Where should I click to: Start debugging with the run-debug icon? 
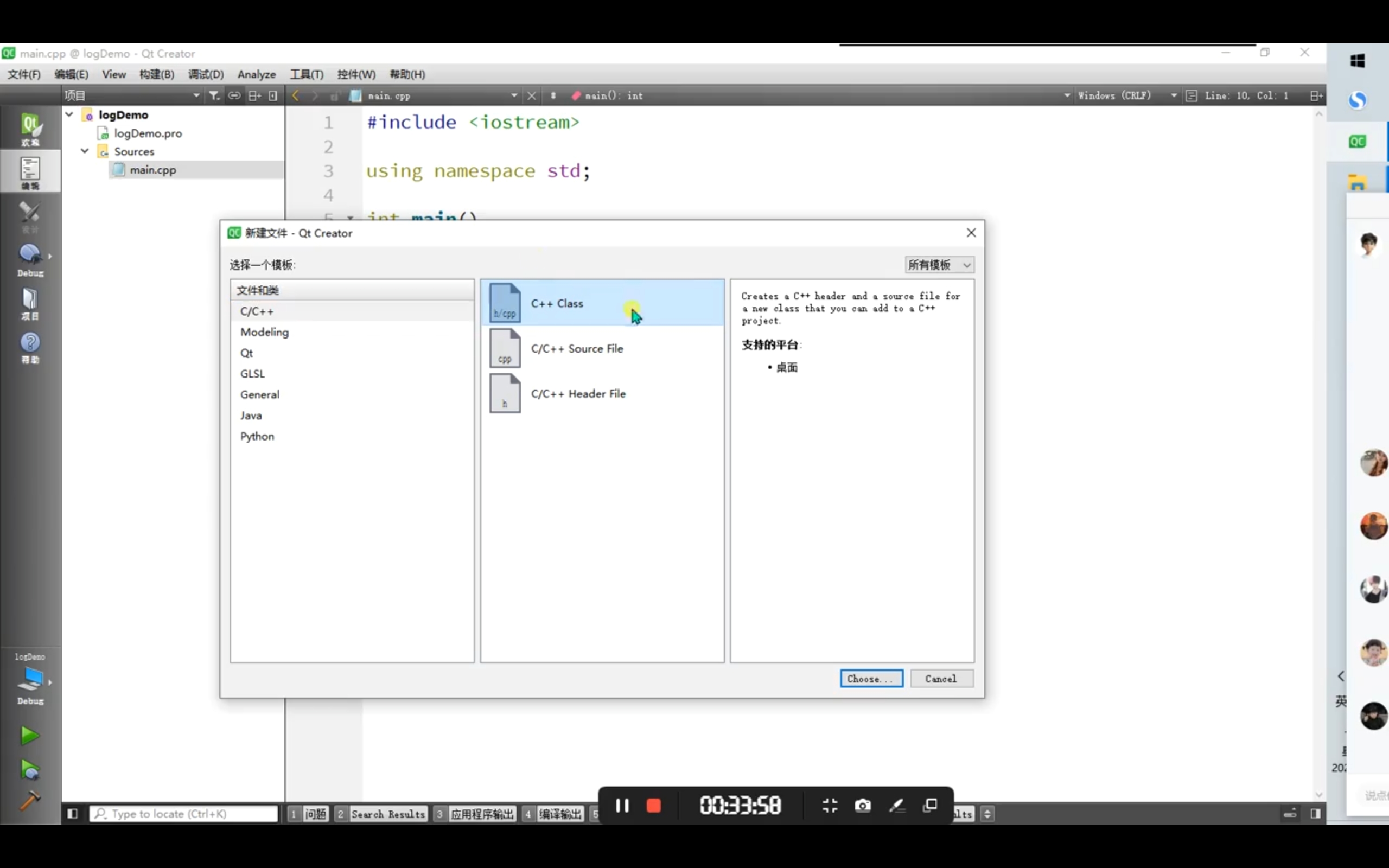point(30,769)
